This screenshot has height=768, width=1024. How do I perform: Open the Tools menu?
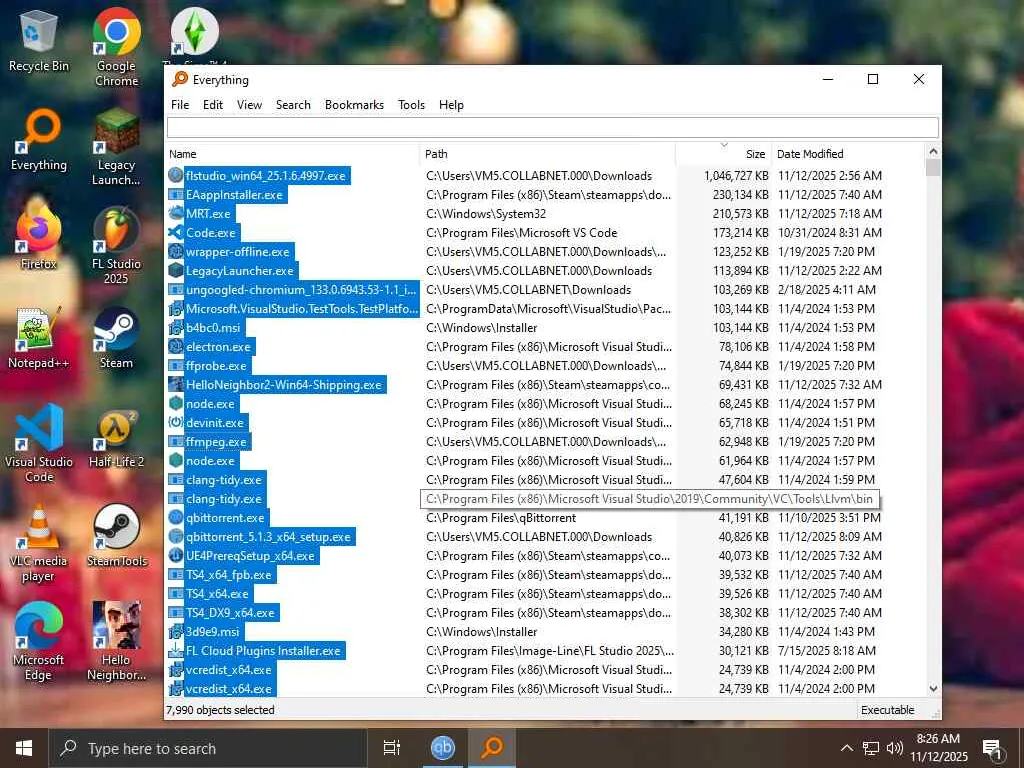[411, 104]
